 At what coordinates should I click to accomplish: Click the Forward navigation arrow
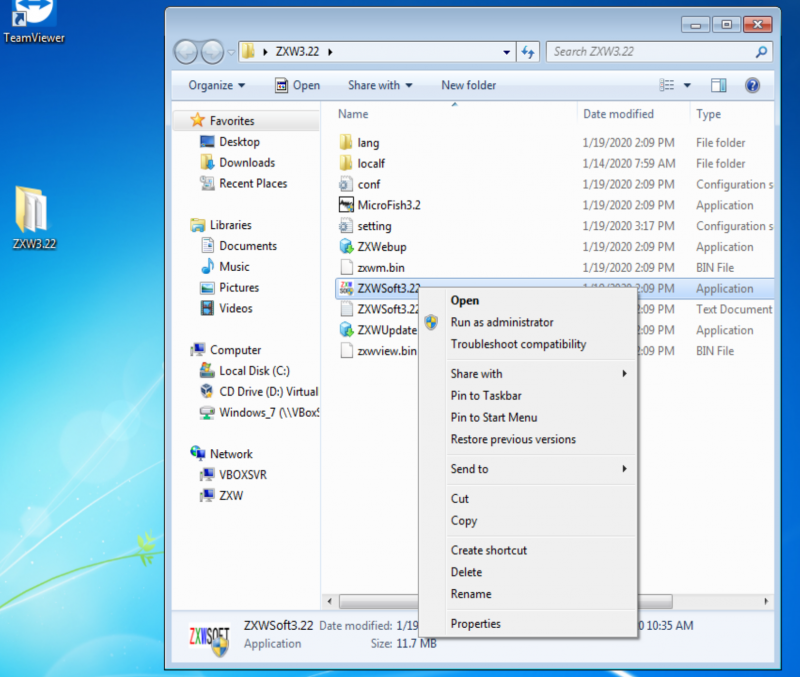pos(212,52)
